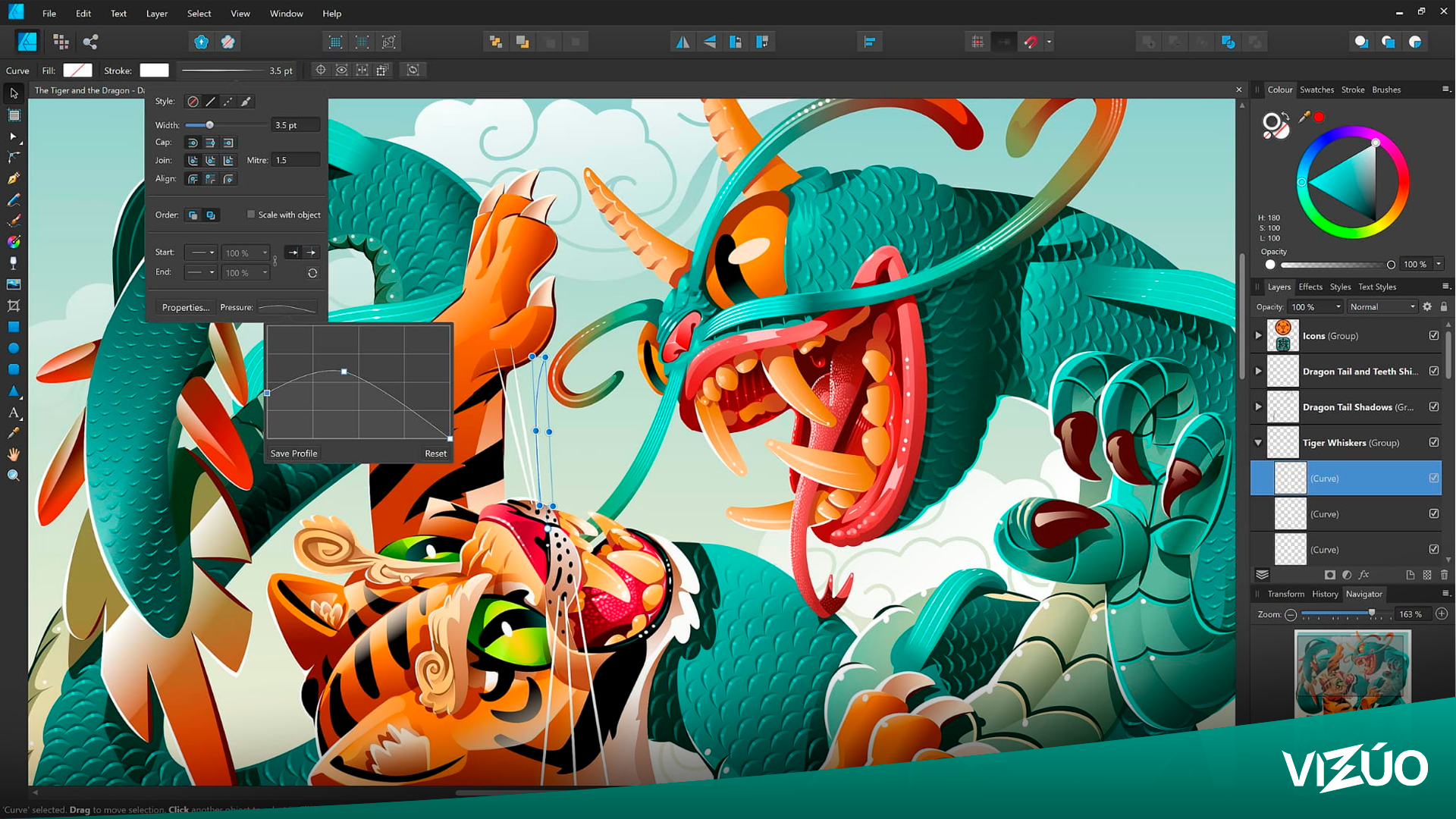This screenshot has width=1456, height=819.
Task: Click the stroke Width slider handle
Action: pos(210,125)
